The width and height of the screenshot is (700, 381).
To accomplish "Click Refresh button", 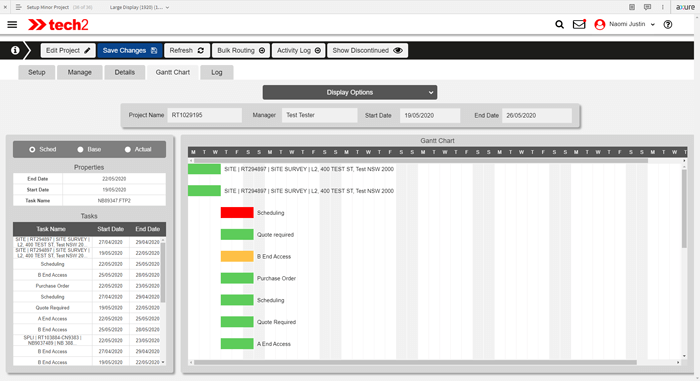I will click(187, 50).
